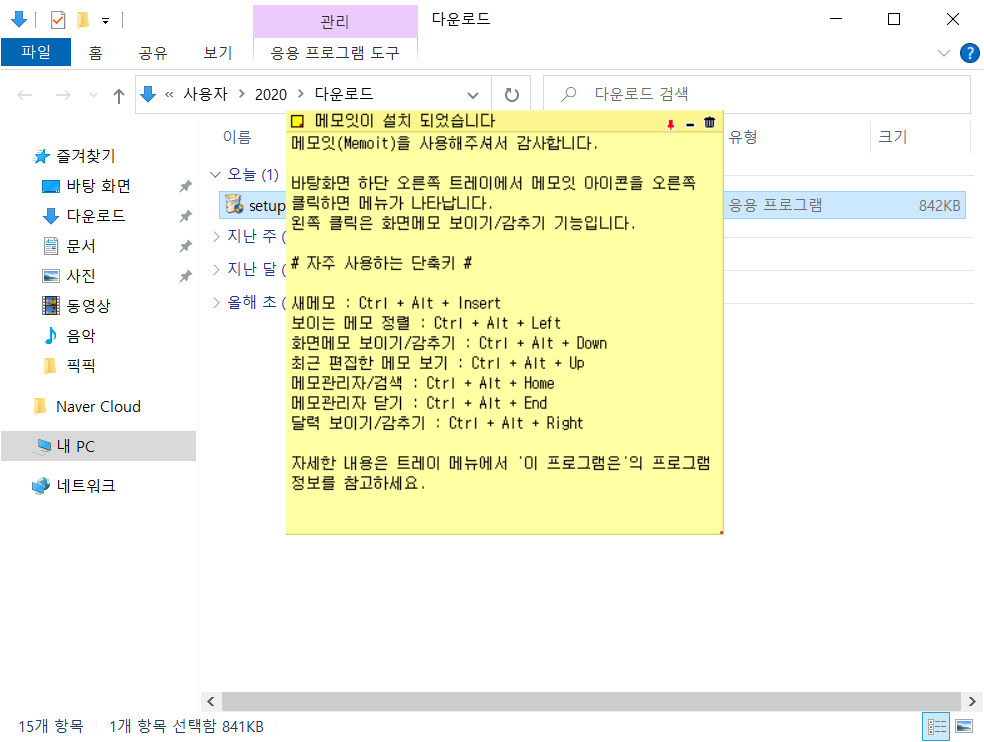Click the 842KB size cell
The width and height of the screenshot is (984, 742).
(x=939, y=205)
